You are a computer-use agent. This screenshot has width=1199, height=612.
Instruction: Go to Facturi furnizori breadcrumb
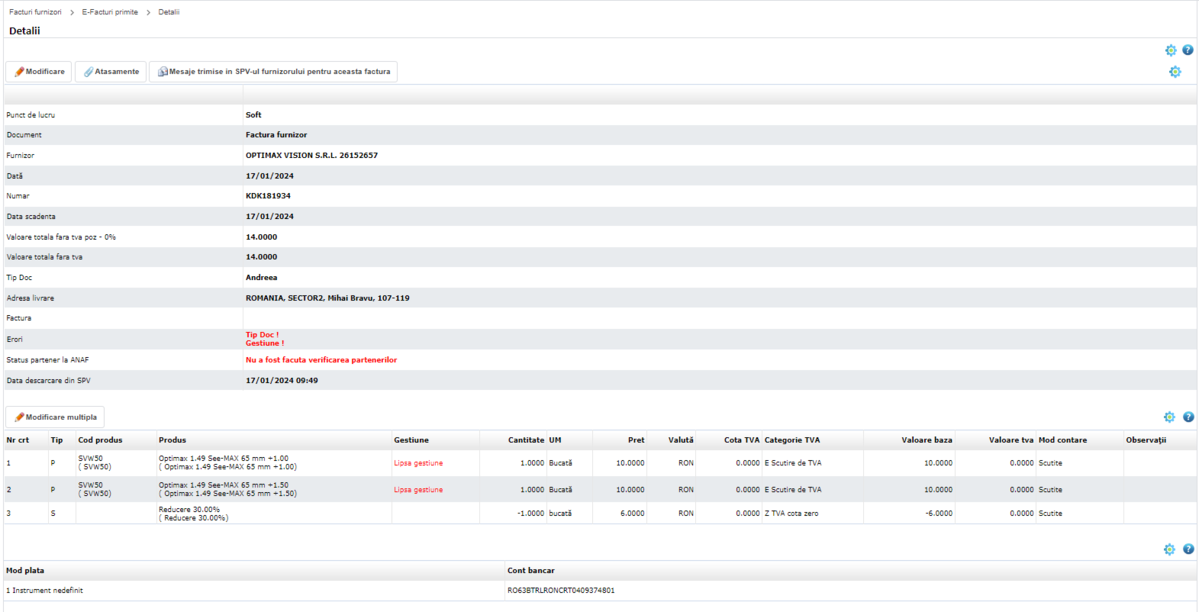pos(35,12)
